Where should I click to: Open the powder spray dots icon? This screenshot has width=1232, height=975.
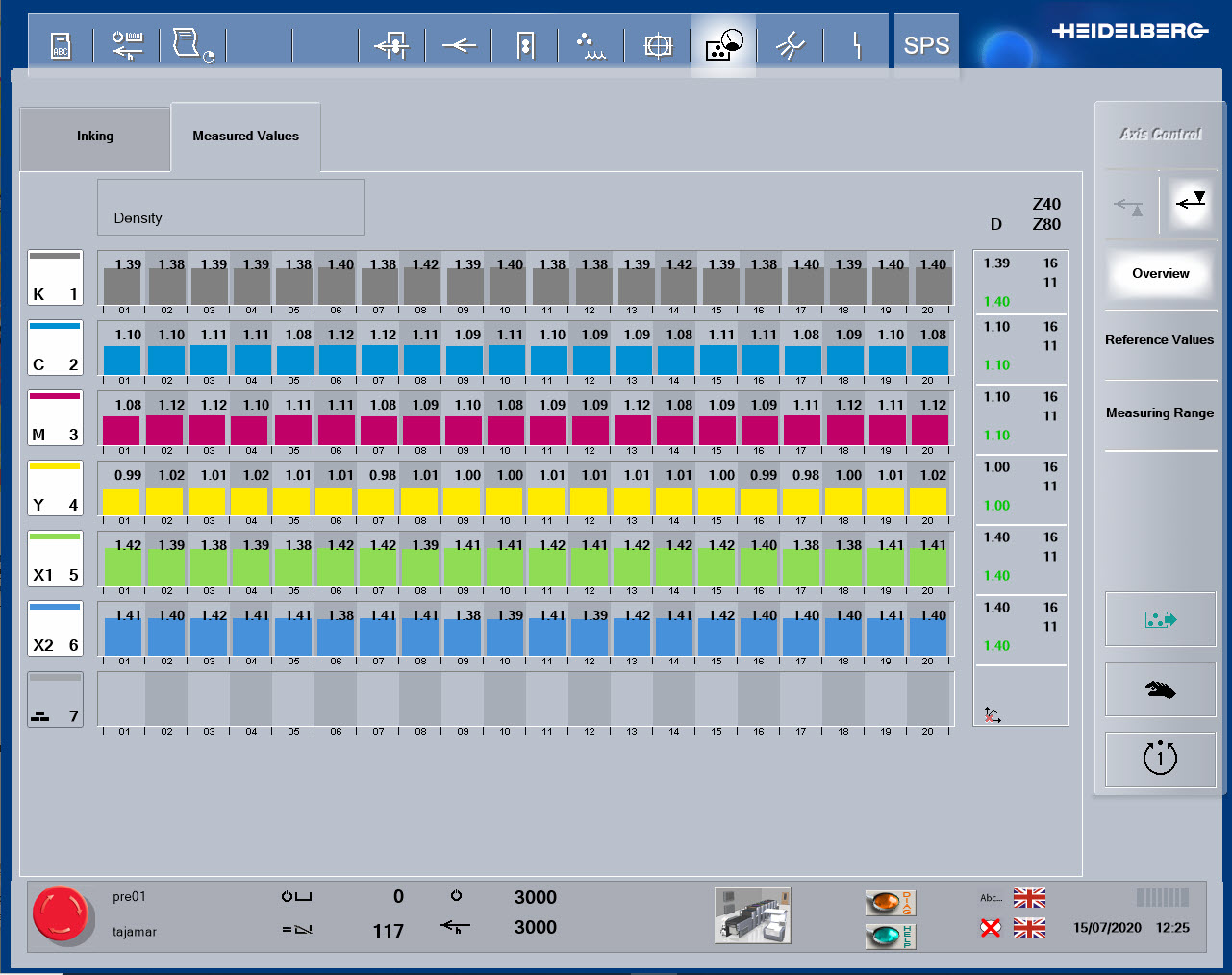click(x=590, y=45)
